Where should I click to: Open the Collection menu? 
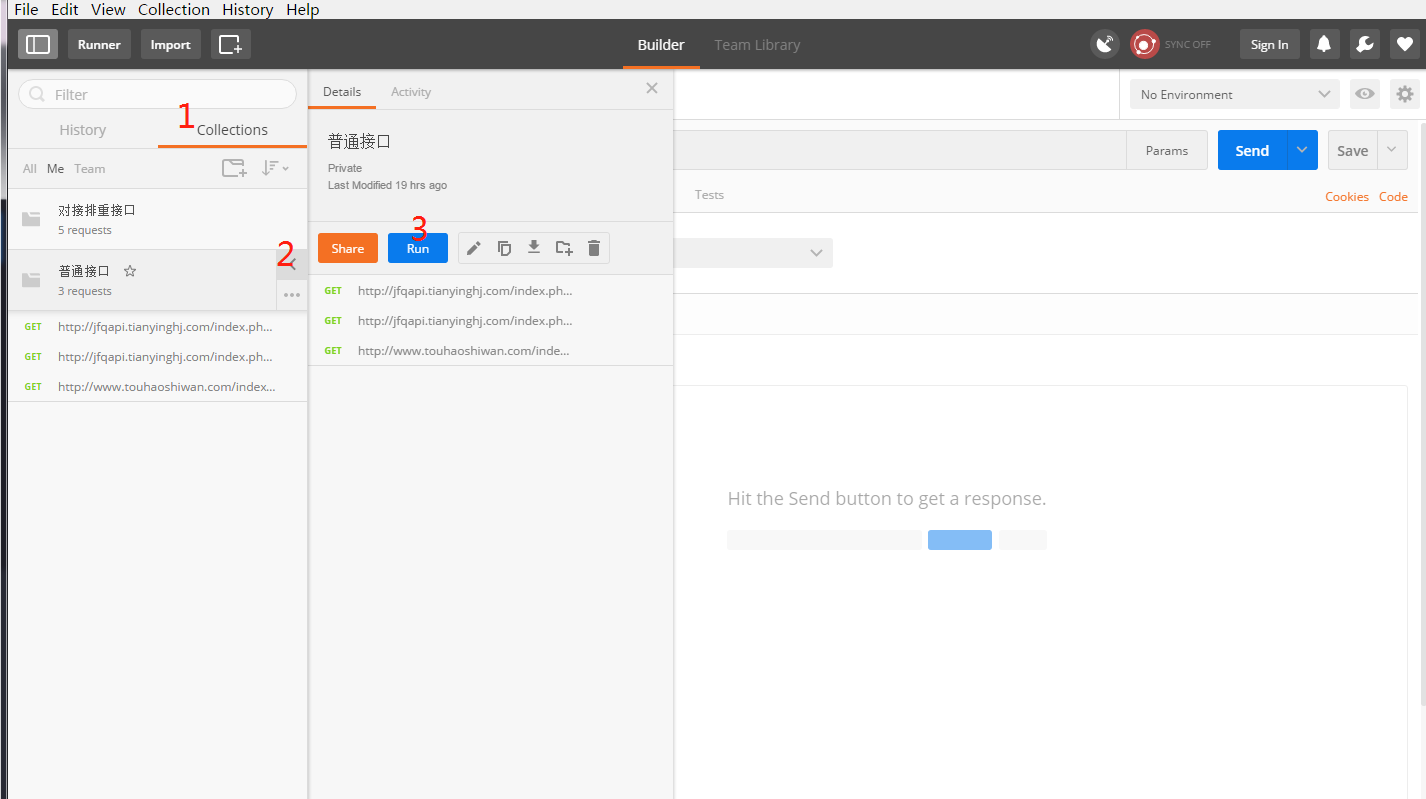[x=174, y=9]
